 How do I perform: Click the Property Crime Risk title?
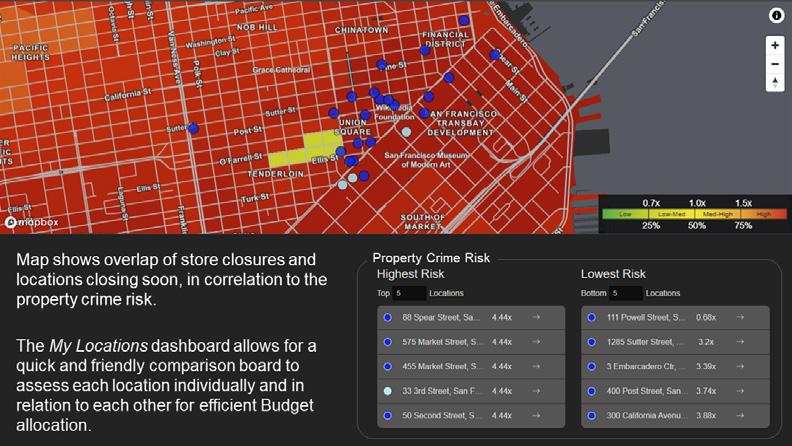click(x=431, y=258)
